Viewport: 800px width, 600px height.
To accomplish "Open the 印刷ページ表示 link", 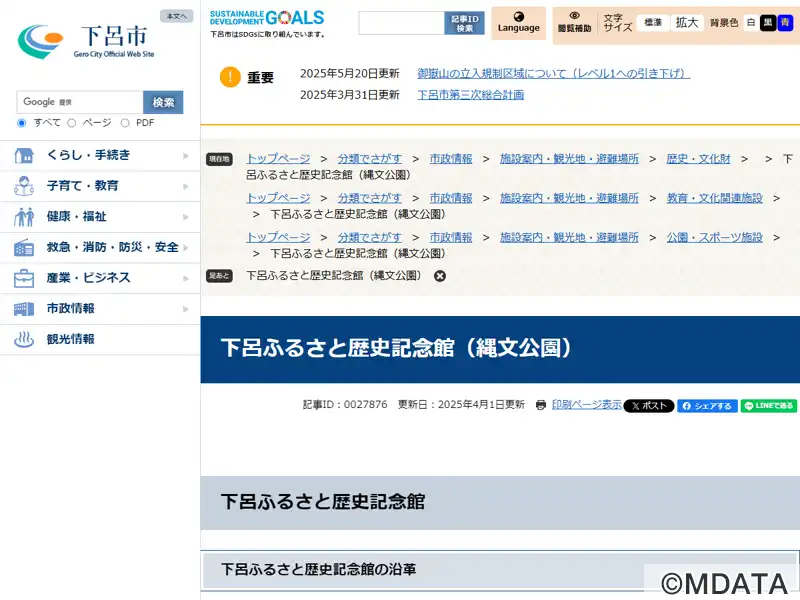I will point(587,405).
